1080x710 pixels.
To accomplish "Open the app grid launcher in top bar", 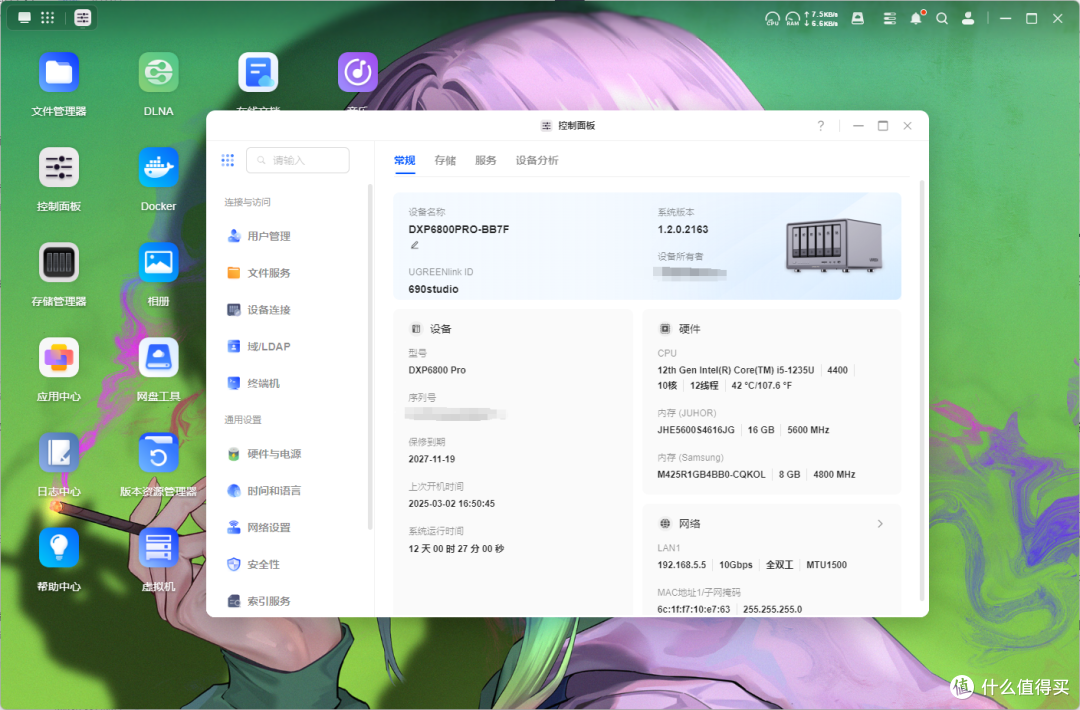I will click(x=48, y=18).
